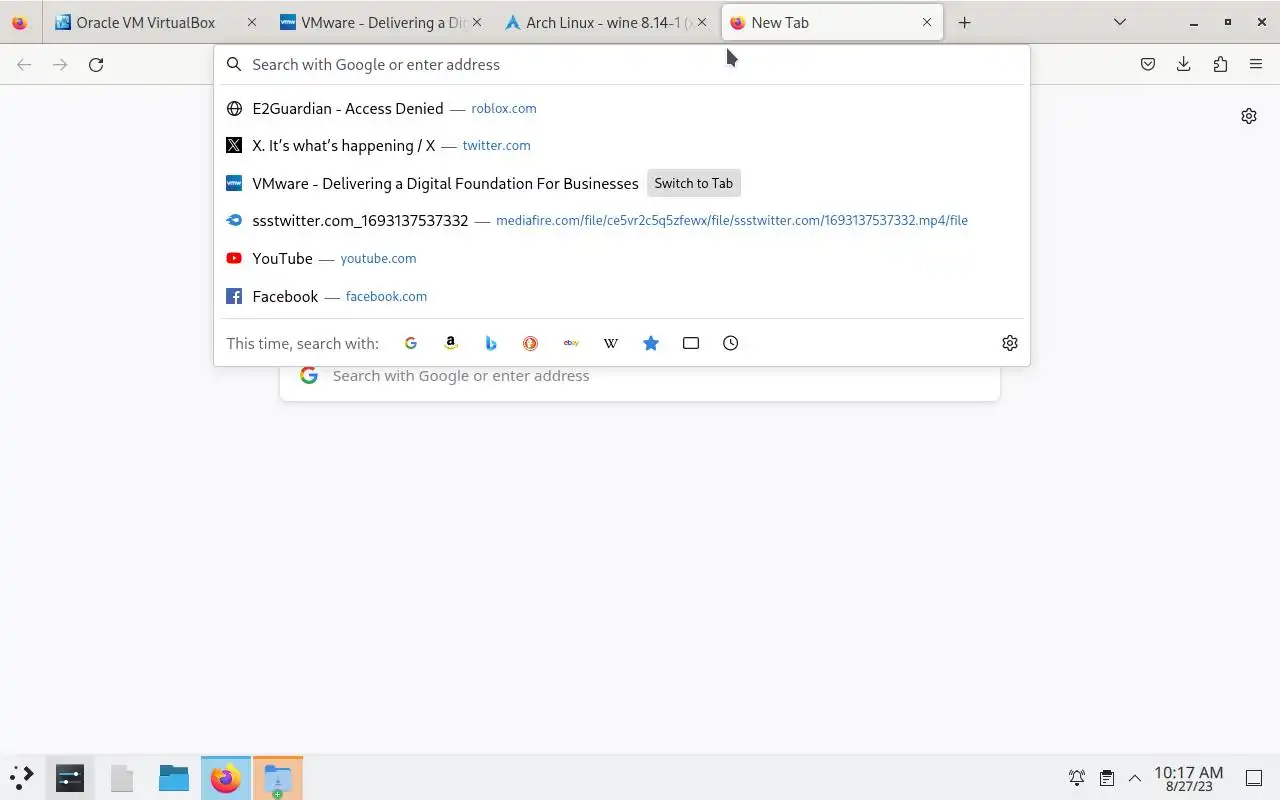This screenshot has height=800, width=1280.
Task: Close the VMware tab
Action: (x=476, y=22)
